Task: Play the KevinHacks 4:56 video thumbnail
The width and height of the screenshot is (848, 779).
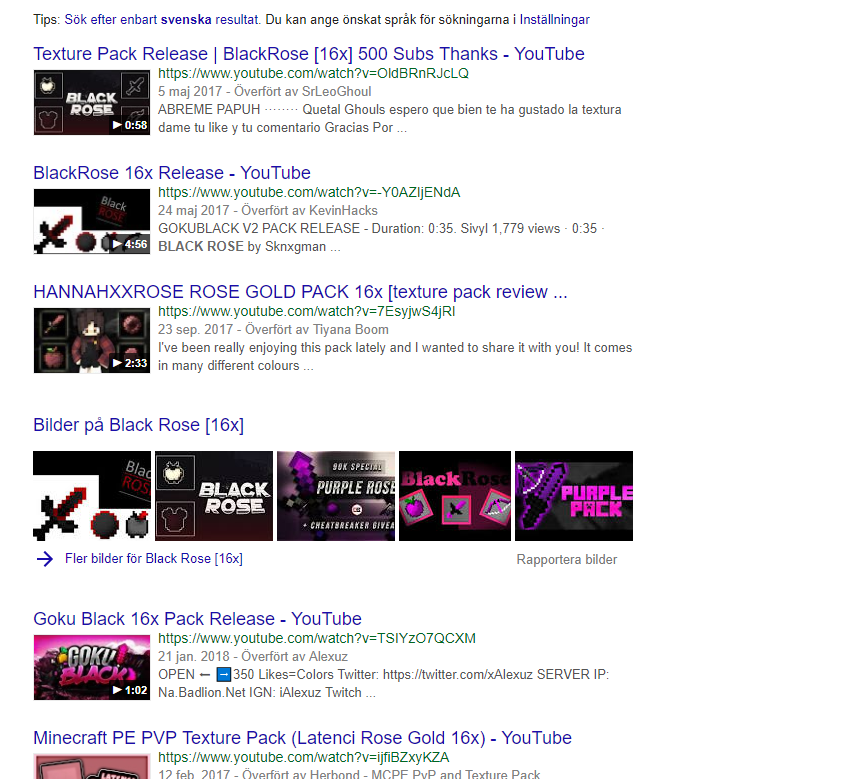Action: (92, 221)
